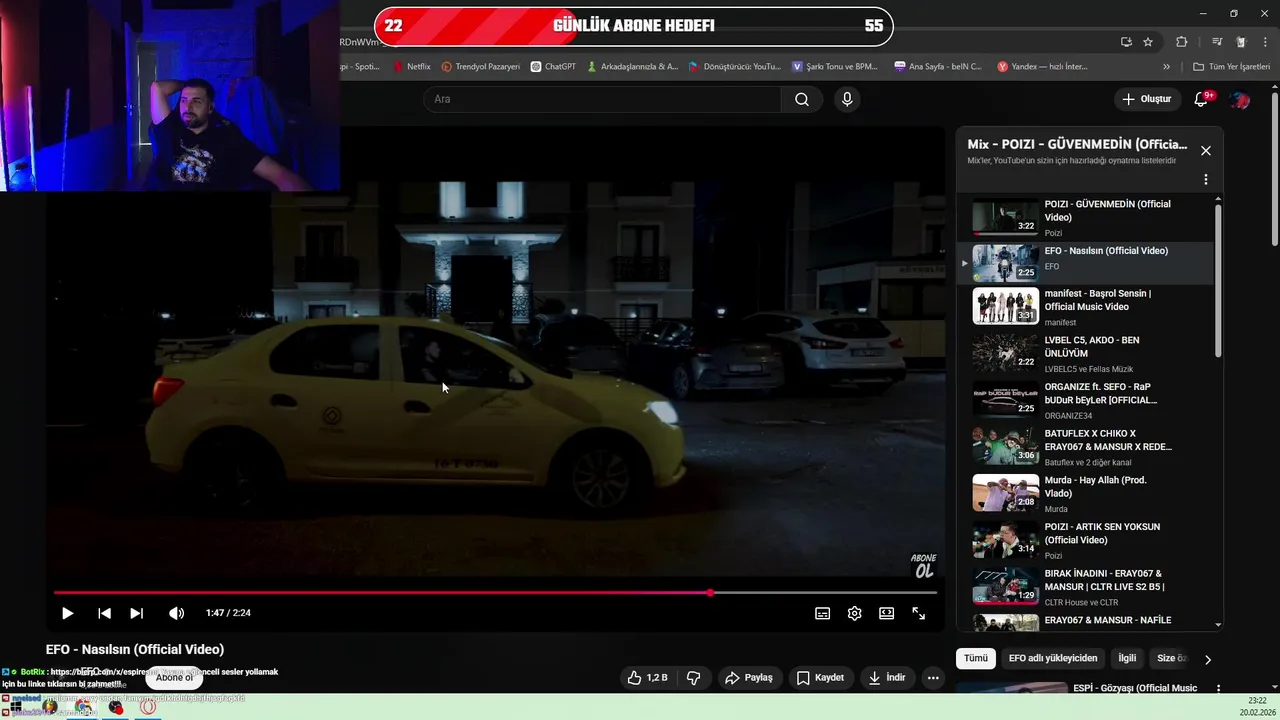The height and width of the screenshot is (720, 1280).
Task: Click the install app icon in address bar
Action: (1126, 42)
